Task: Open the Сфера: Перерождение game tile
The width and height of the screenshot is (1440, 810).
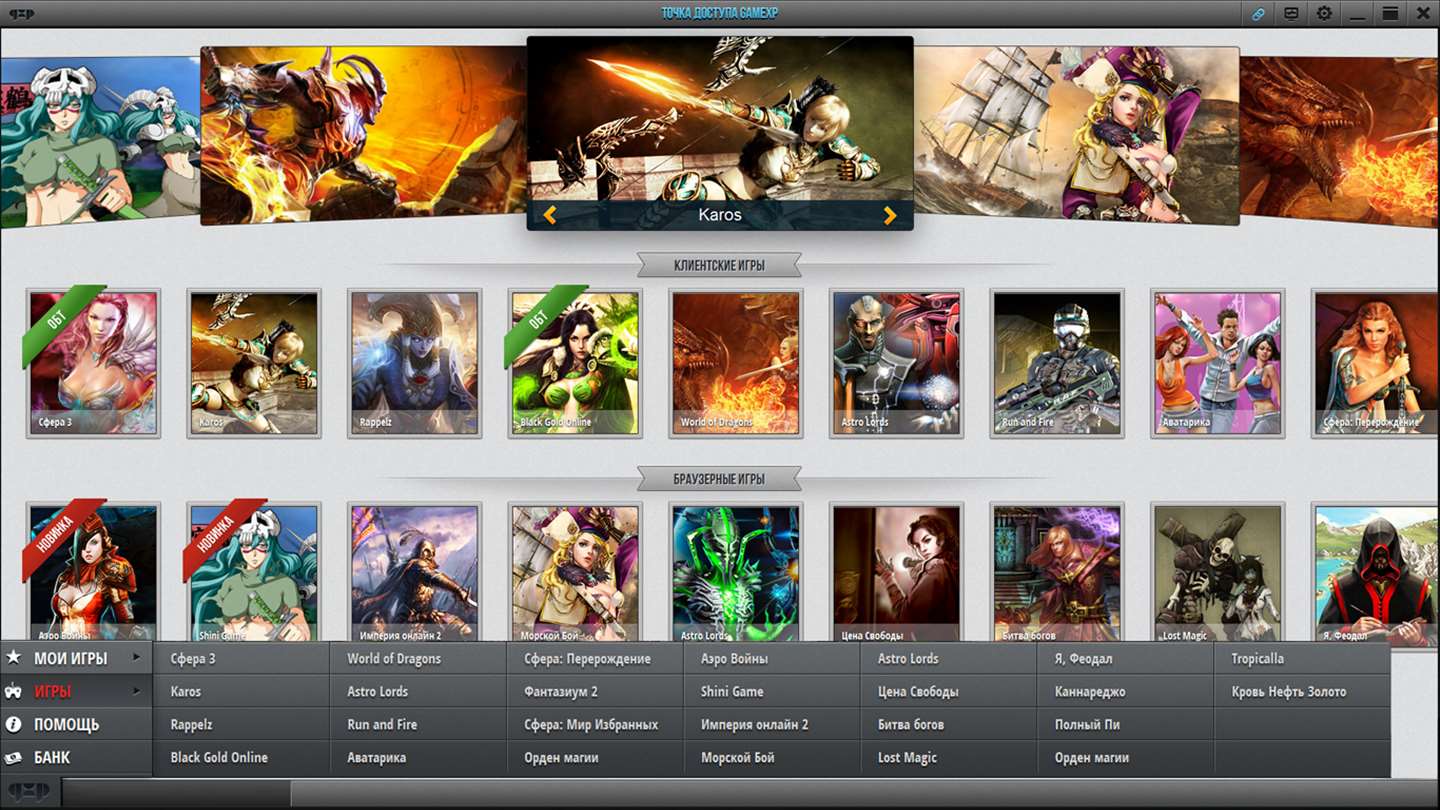Action: click(x=1376, y=363)
